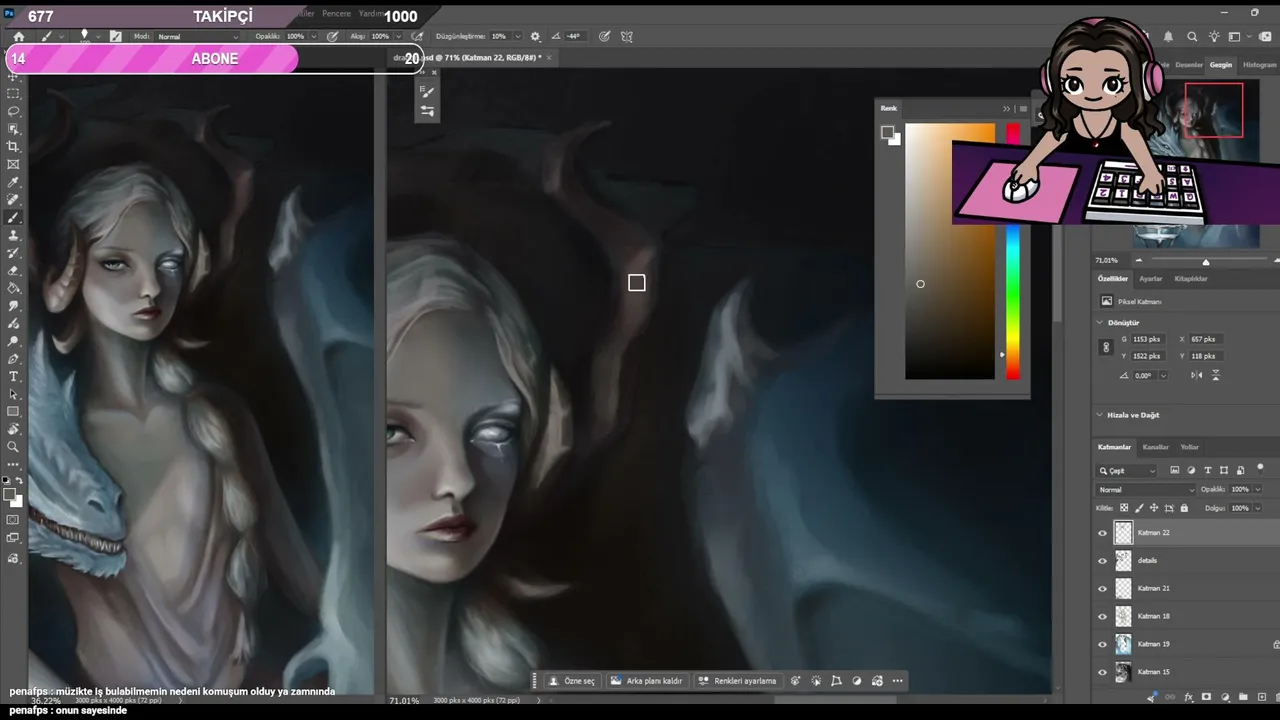Select the Crop tool
The width and height of the screenshot is (1280, 720).
(x=13, y=146)
